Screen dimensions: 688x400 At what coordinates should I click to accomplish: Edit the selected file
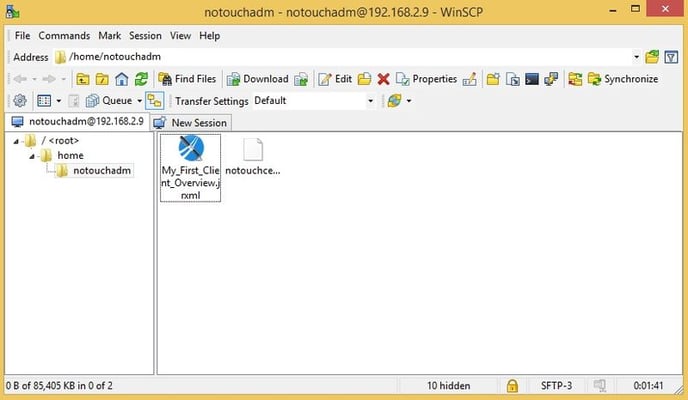point(335,79)
